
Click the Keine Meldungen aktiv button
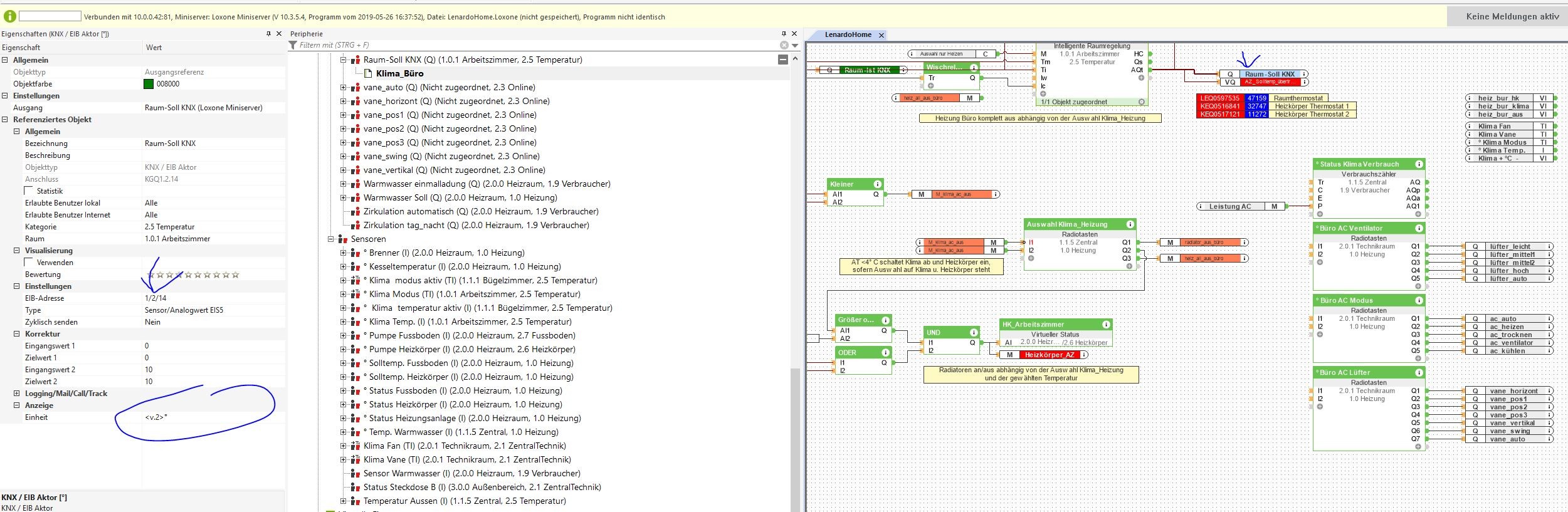[1512, 17]
